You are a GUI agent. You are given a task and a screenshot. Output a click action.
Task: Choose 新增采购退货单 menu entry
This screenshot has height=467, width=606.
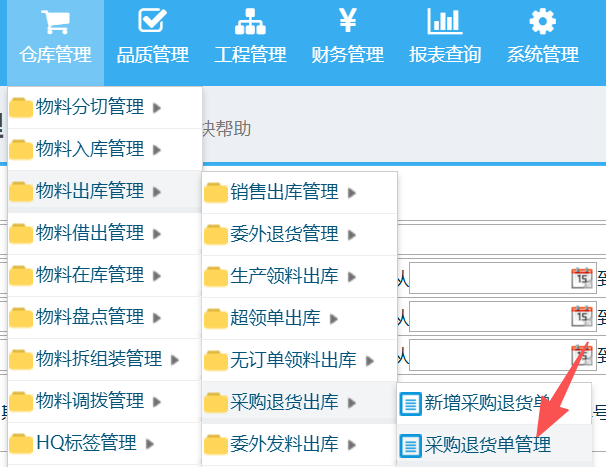click(487, 403)
